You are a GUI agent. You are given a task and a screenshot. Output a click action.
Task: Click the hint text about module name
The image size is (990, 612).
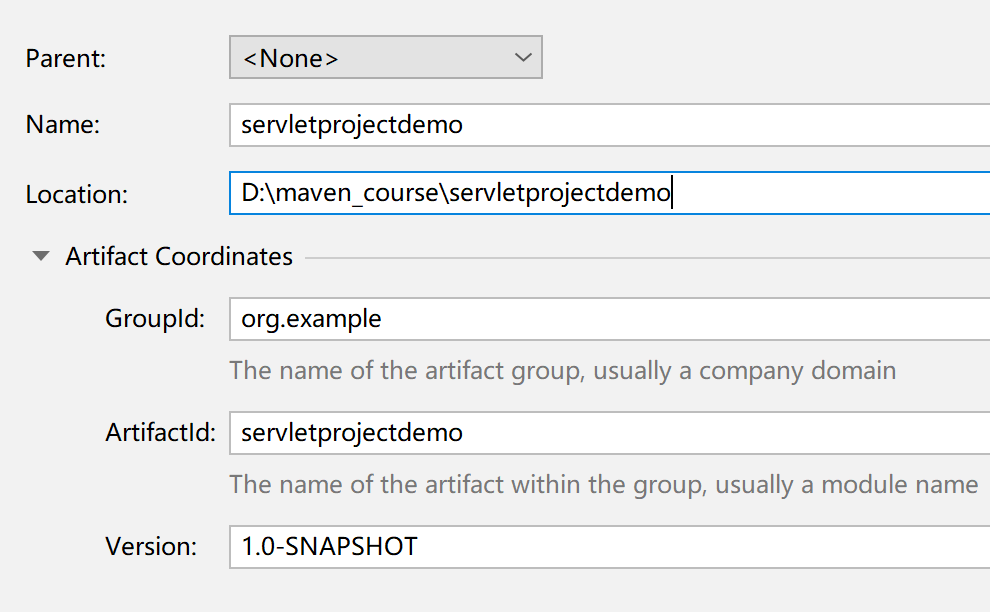coord(603,485)
